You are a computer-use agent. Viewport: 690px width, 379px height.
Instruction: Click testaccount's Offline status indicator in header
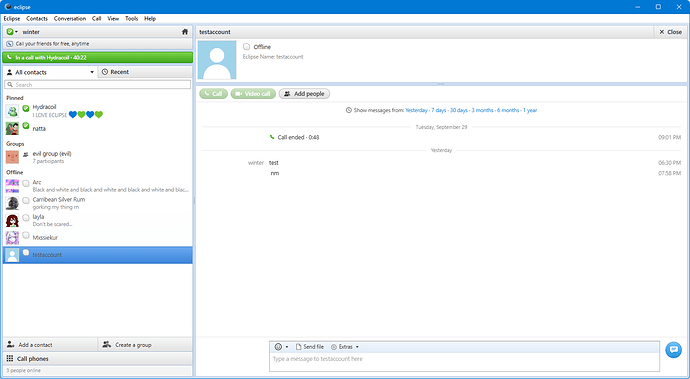[x=246, y=47]
